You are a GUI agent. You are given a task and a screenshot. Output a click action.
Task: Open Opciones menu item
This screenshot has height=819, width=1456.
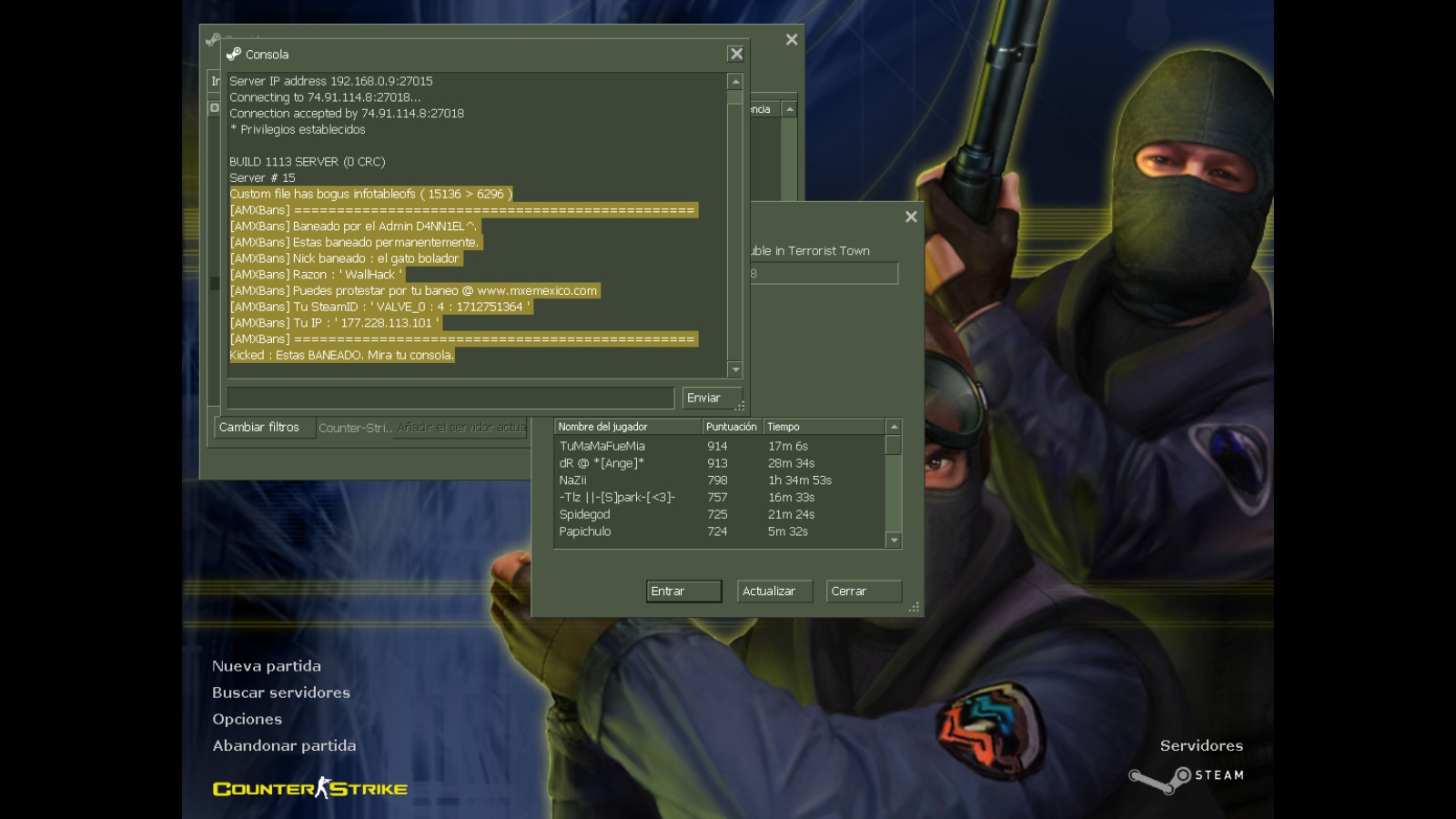(x=248, y=719)
